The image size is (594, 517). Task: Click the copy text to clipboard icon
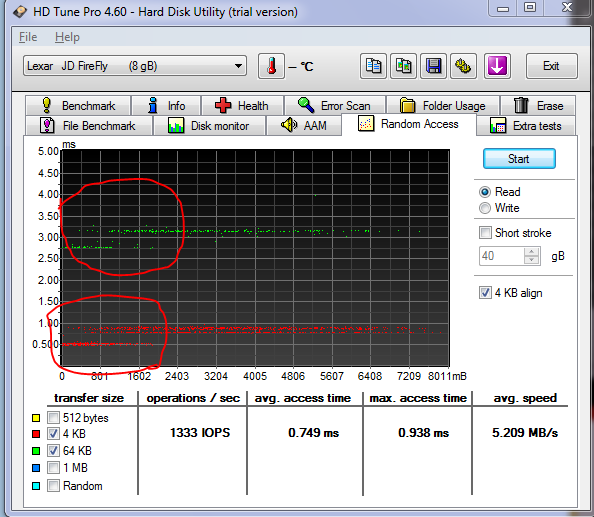[x=373, y=66]
